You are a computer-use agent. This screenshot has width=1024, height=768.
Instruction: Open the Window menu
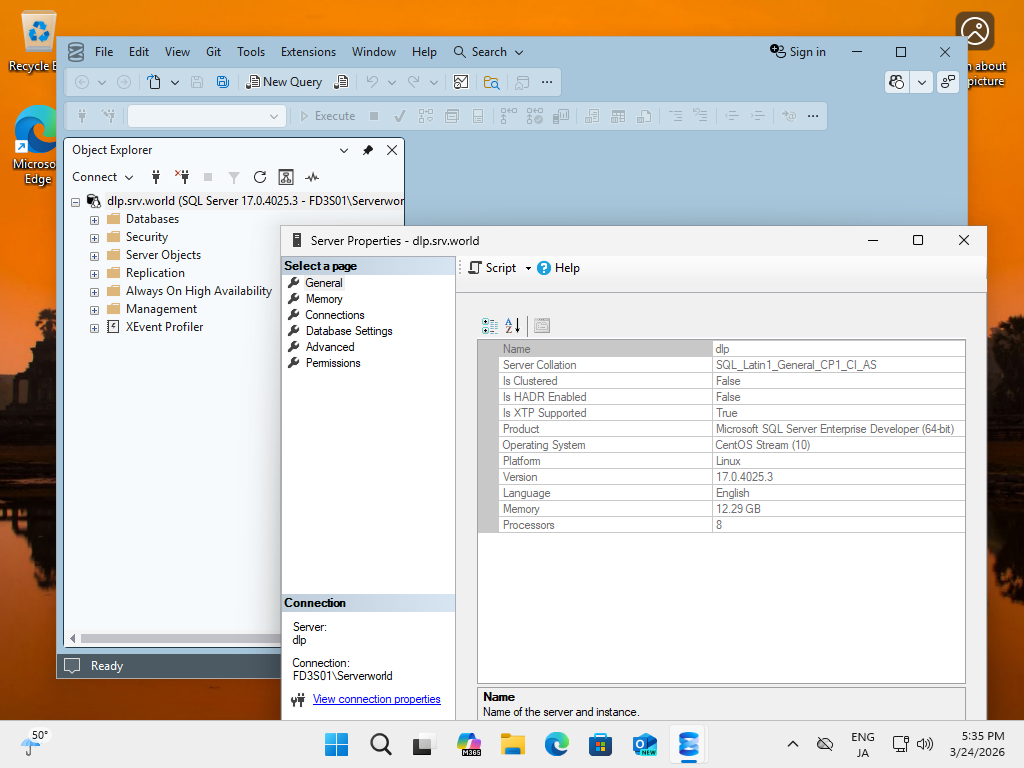pyautogui.click(x=374, y=52)
